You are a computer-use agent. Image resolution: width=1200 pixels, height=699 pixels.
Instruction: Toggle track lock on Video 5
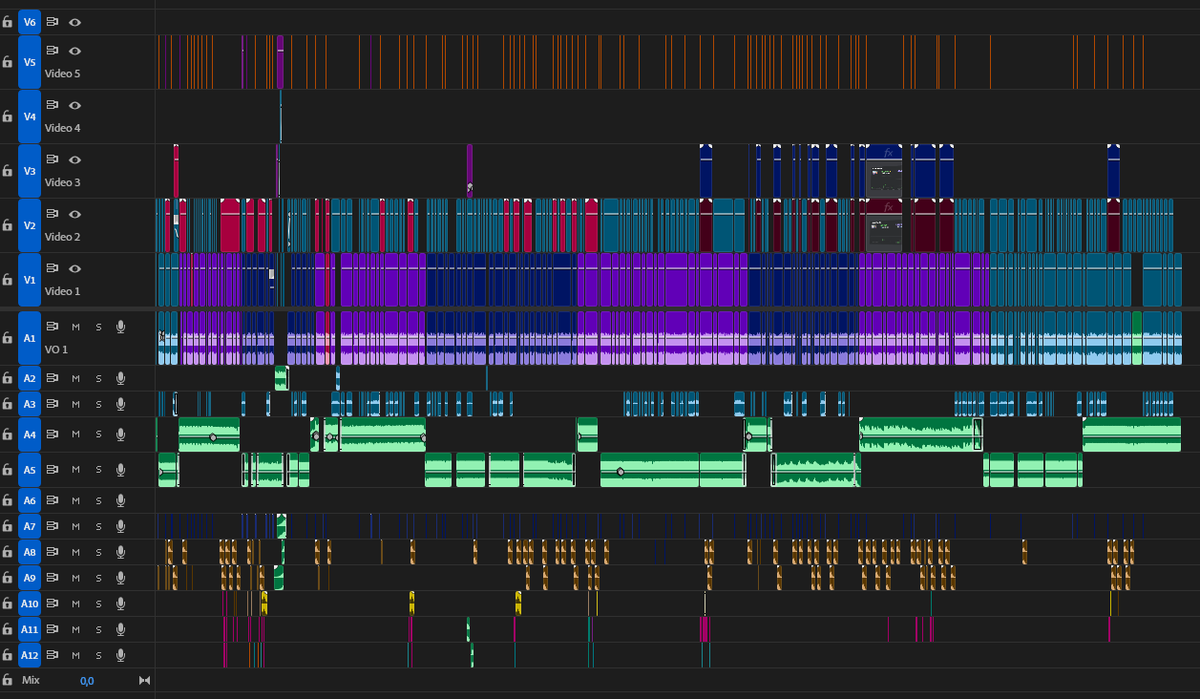[7, 62]
